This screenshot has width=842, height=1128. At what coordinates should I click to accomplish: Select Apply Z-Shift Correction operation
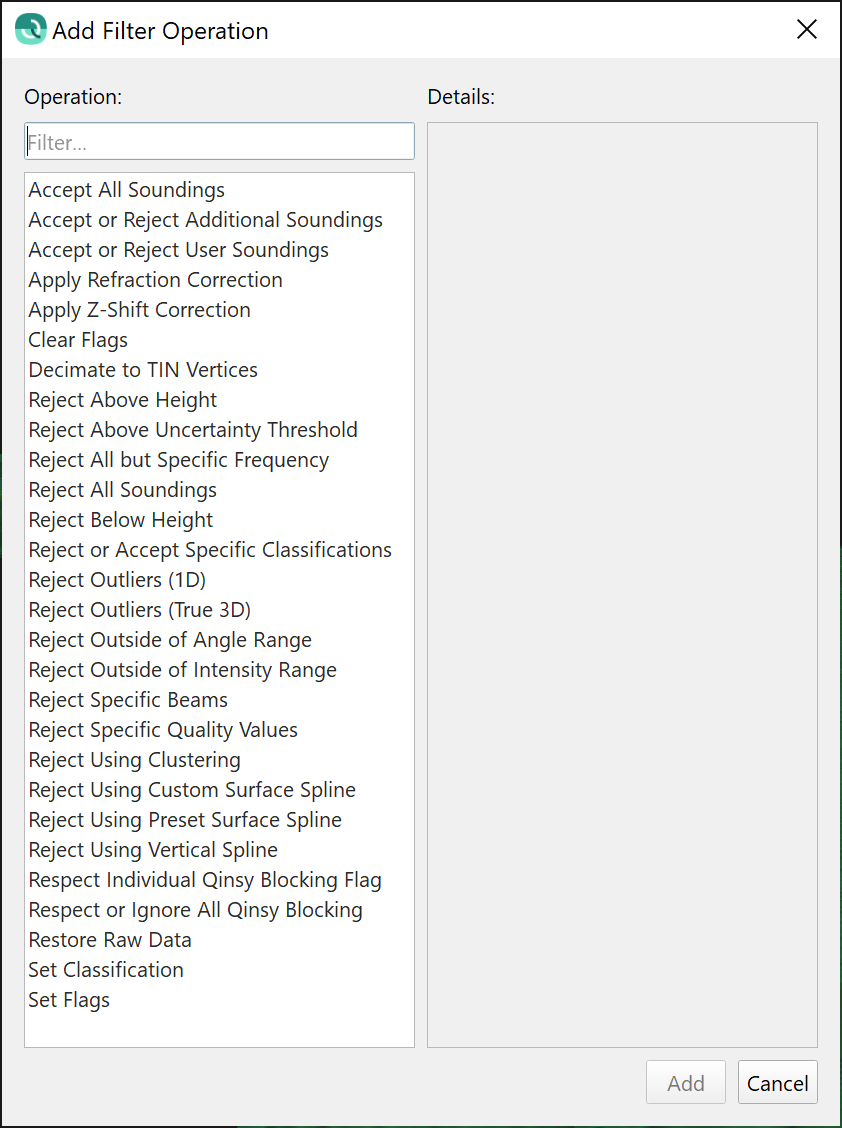tap(140, 310)
